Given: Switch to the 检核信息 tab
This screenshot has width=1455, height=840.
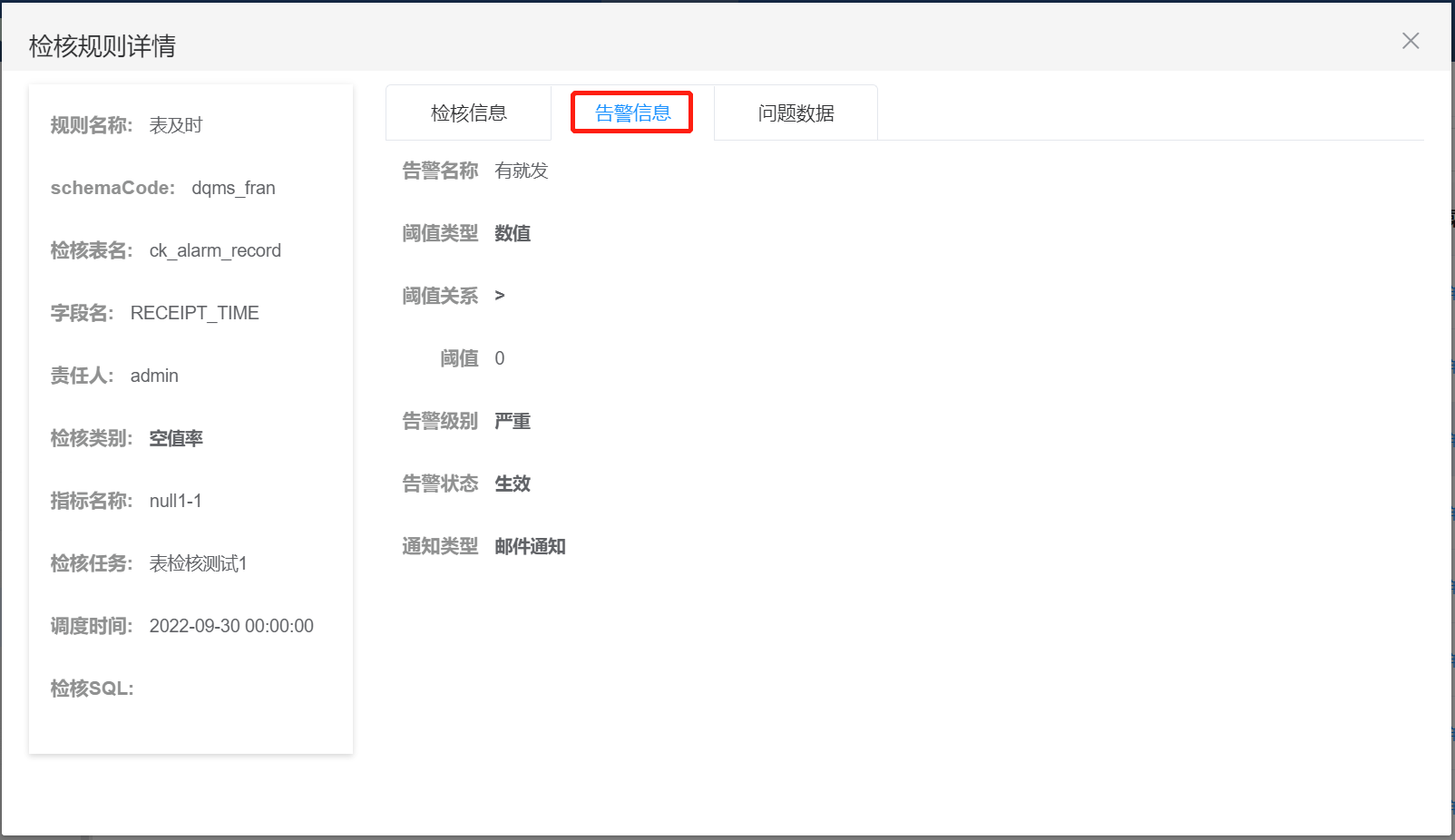Looking at the screenshot, I should [468, 113].
